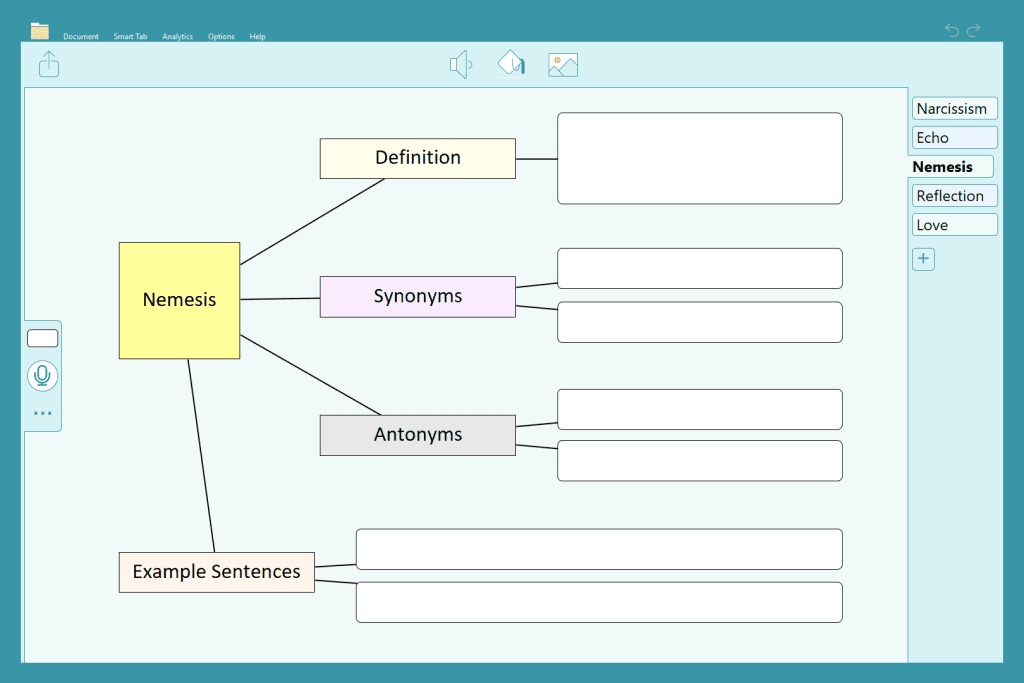Viewport: 1024px width, 683px height.
Task: Click the redo arrow icon
Action: pyautogui.click(x=974, y=30)
